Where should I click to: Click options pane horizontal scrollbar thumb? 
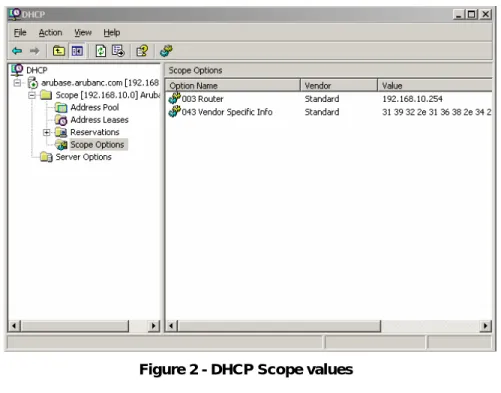tap(279, 326)
